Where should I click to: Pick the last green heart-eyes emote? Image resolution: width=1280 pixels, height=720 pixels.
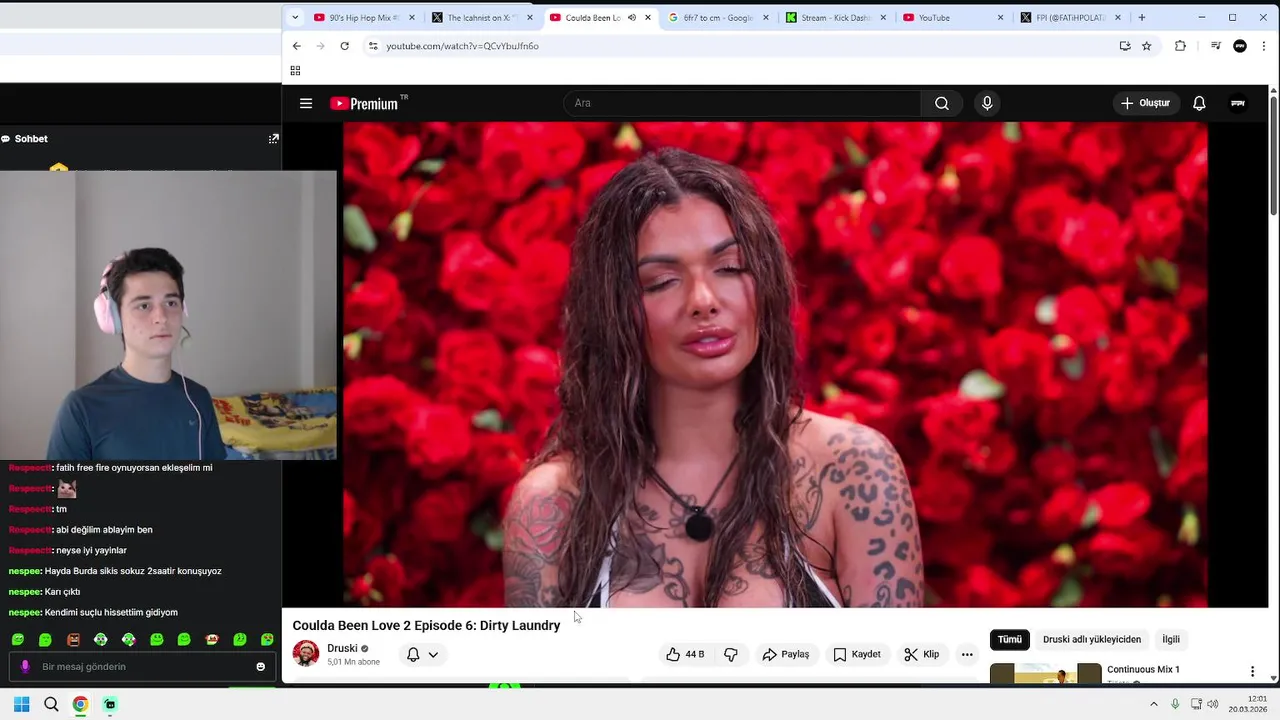tap(267, 639)
